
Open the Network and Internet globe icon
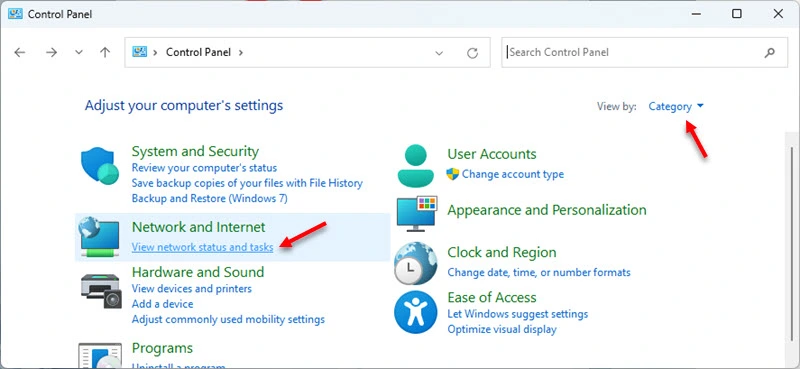pyautogui.click(x=99, y=237)
